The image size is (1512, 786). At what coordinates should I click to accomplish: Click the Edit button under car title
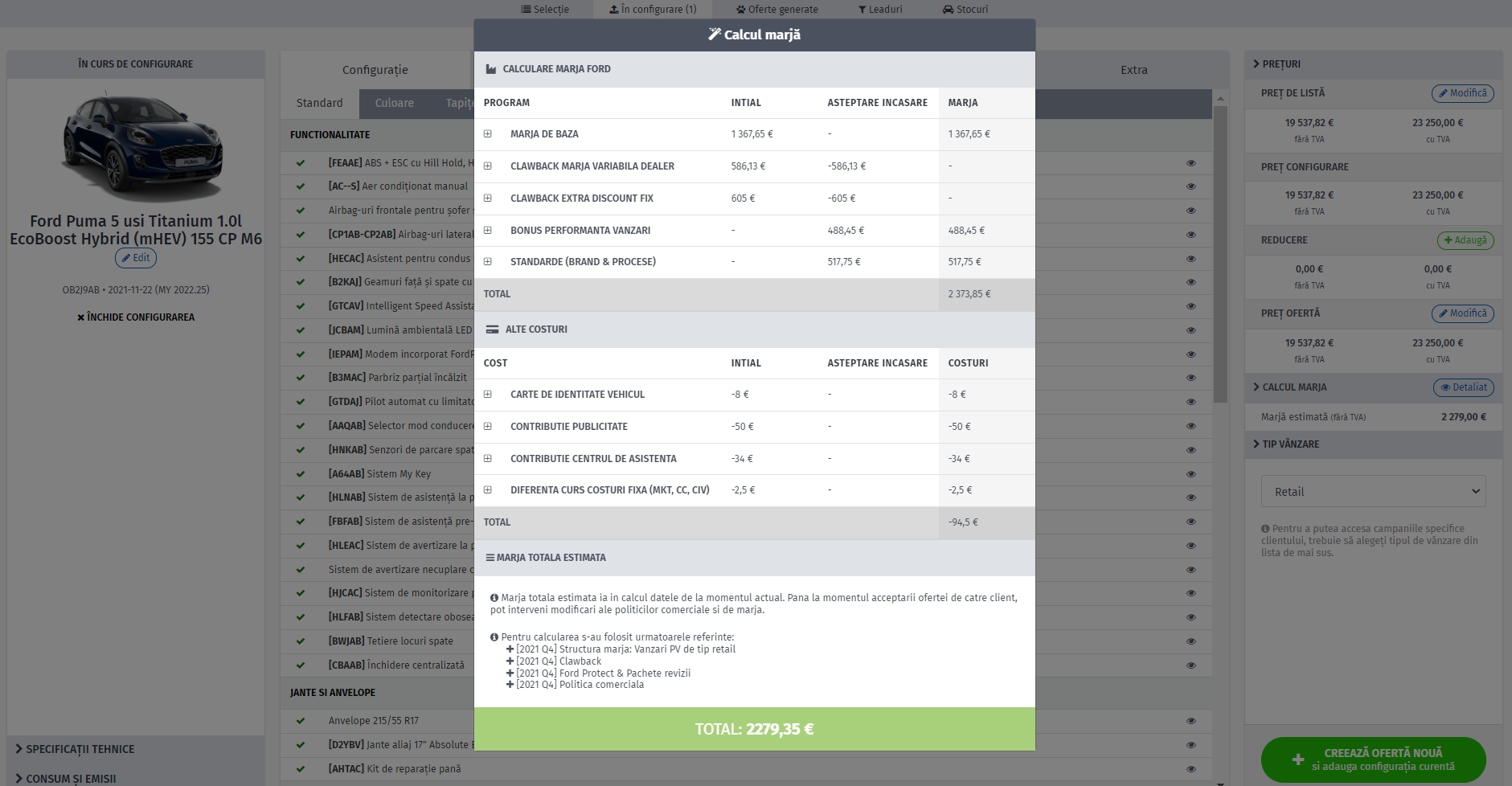(x=136, y=258)
